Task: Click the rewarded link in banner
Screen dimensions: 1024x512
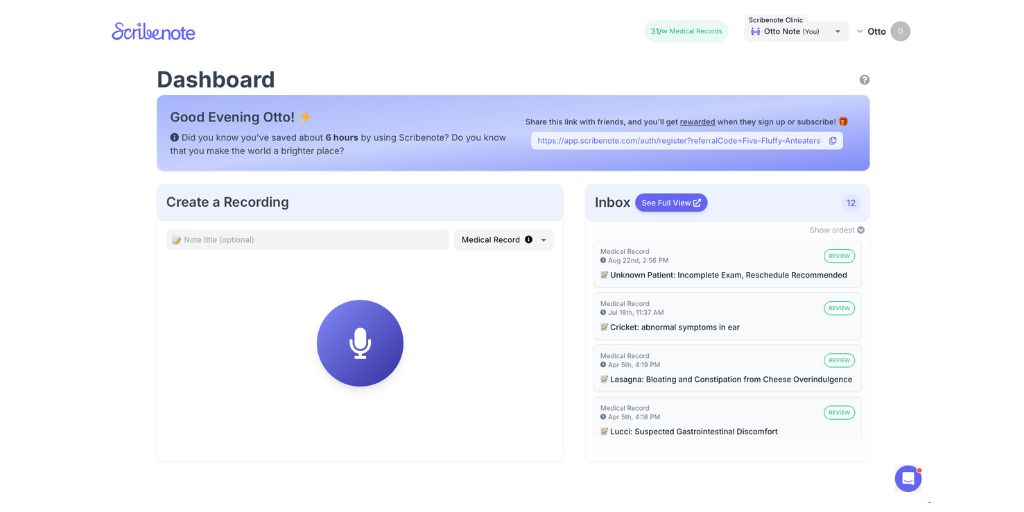Action: [x=698, y=122]
